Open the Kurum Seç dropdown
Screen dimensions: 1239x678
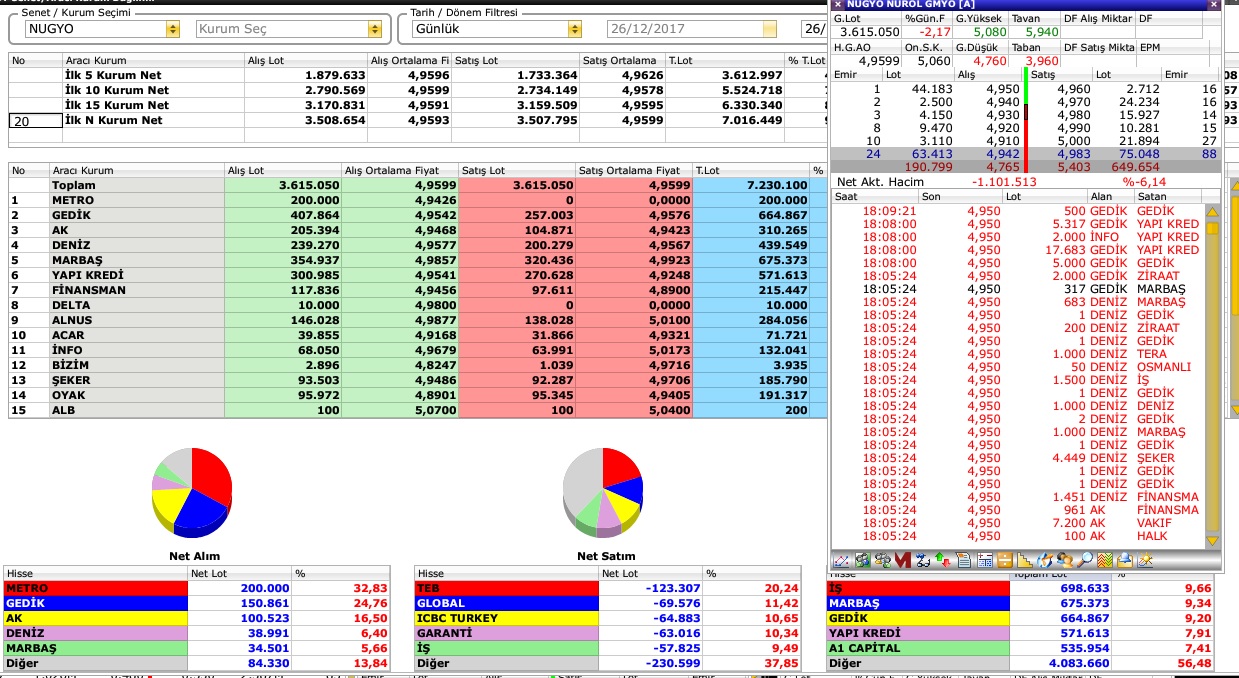coord(376,29)
